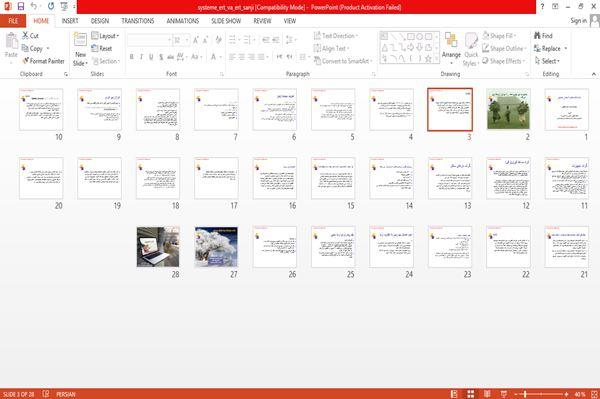Clear all text formatting

click(218, 40)
